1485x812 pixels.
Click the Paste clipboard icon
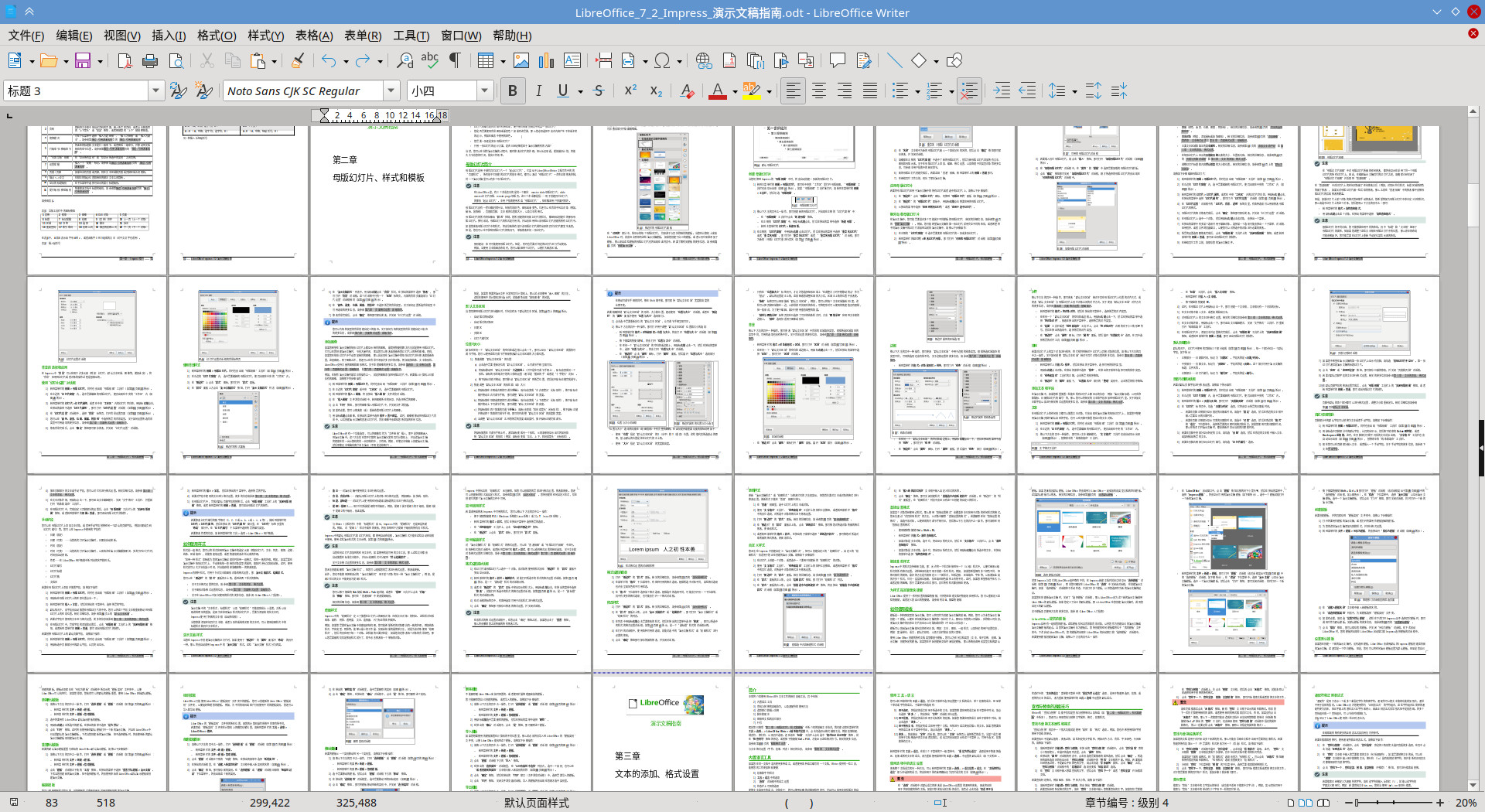pyautogui.click(x=259, y=60)
